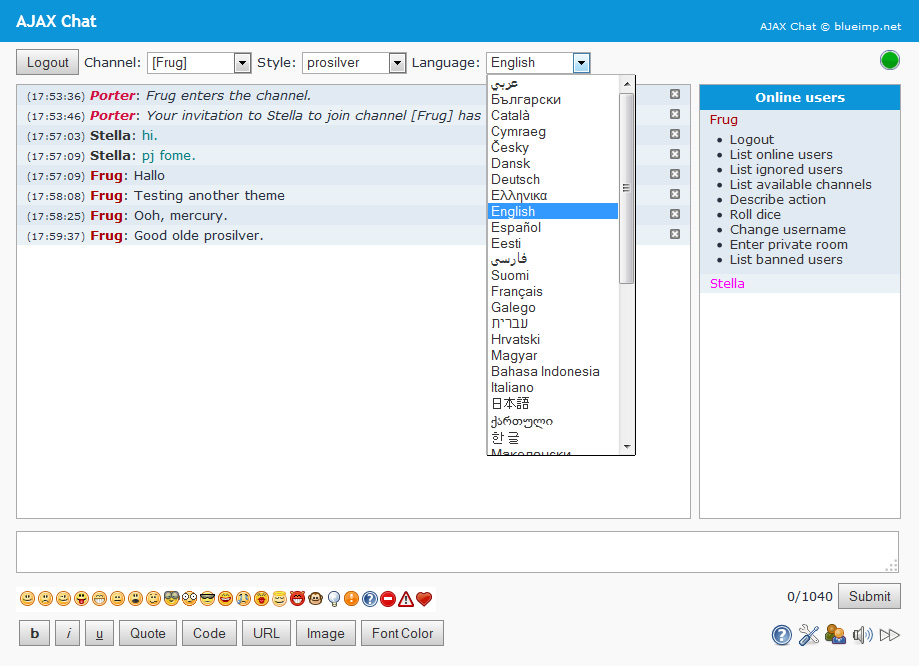Viewport: 919px width, 666px height.
Task: Insert the sunglasses smiley emoticon
Action: (x=205, y=598)
